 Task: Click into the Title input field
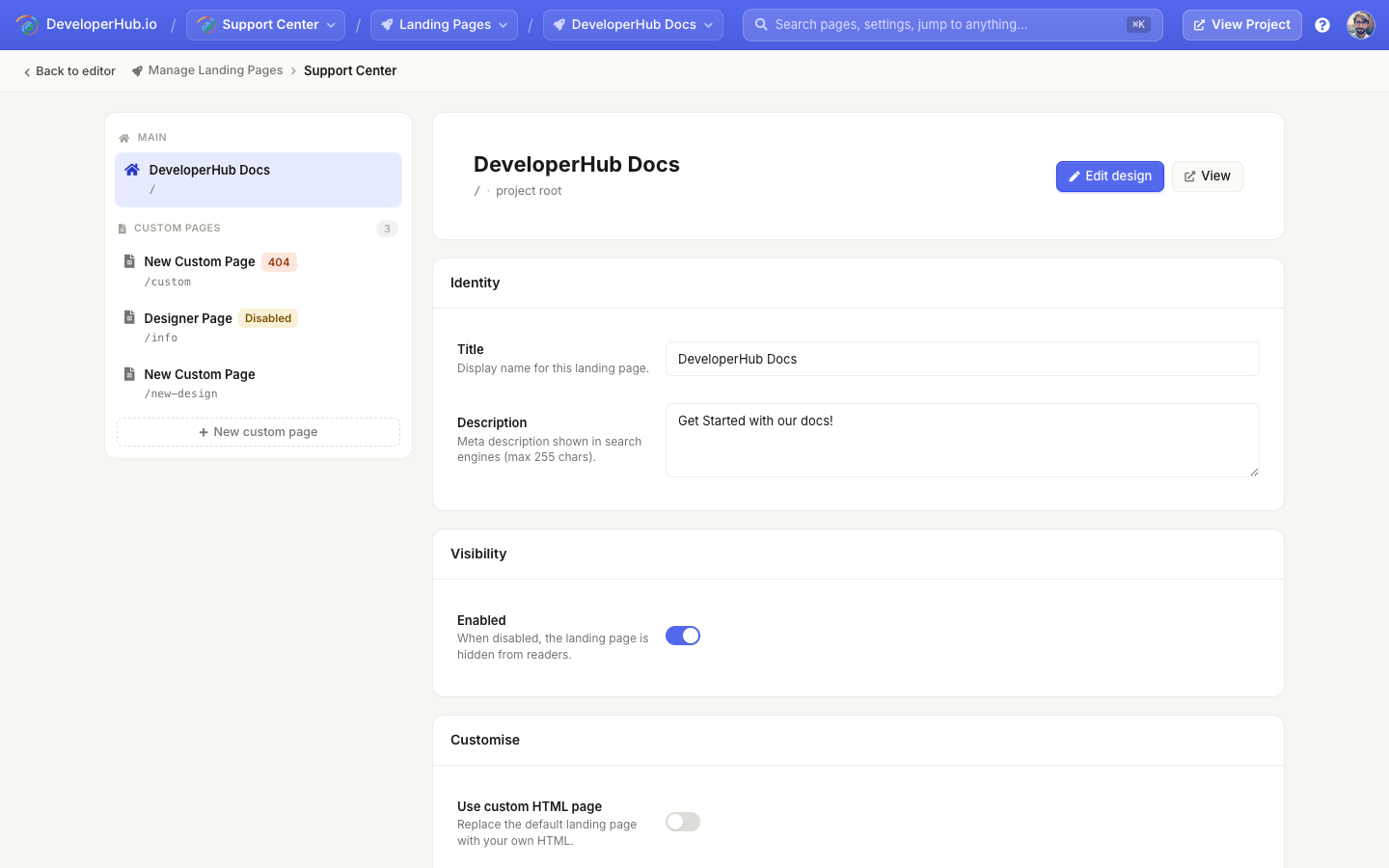point(963,359)
